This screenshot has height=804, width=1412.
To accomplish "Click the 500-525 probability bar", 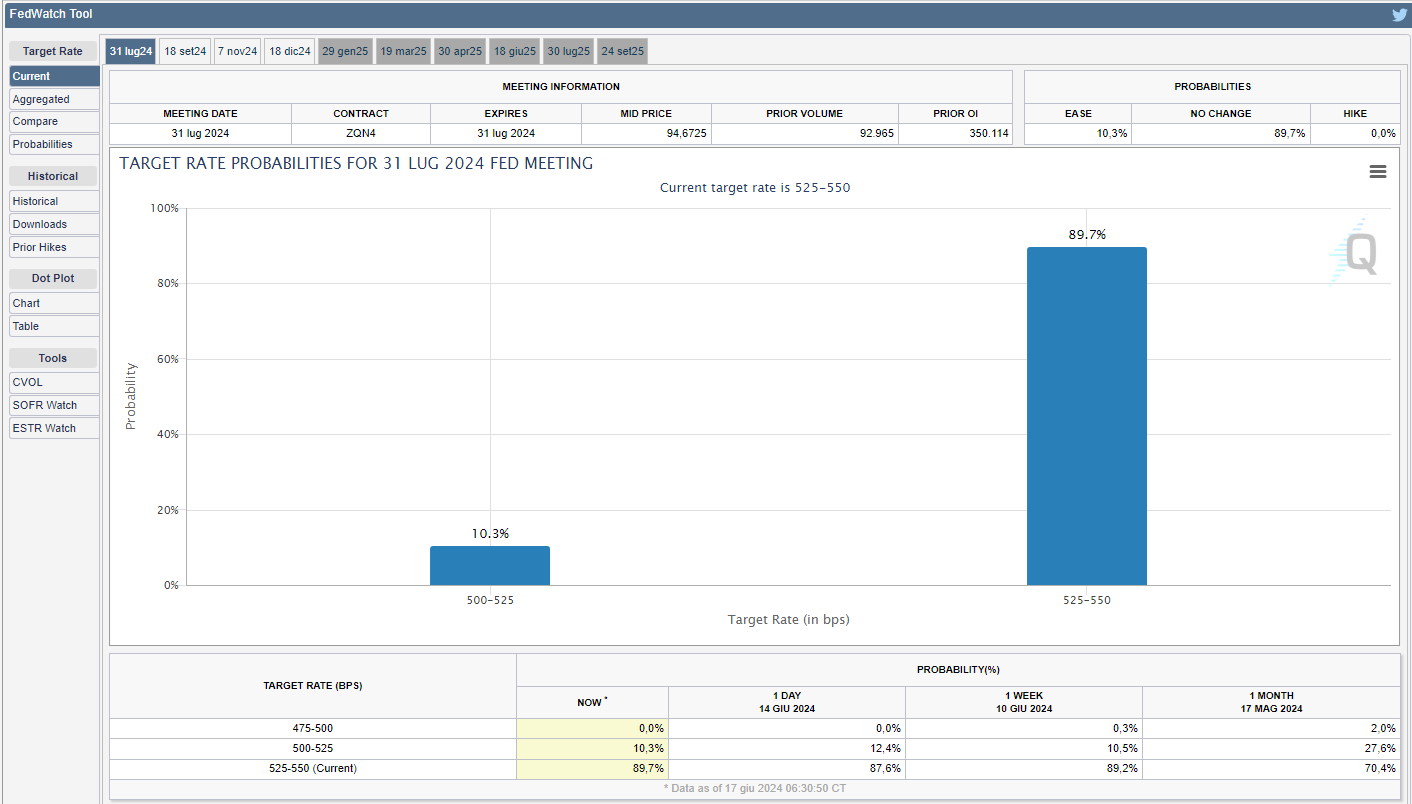I will [x=489, y=565].
